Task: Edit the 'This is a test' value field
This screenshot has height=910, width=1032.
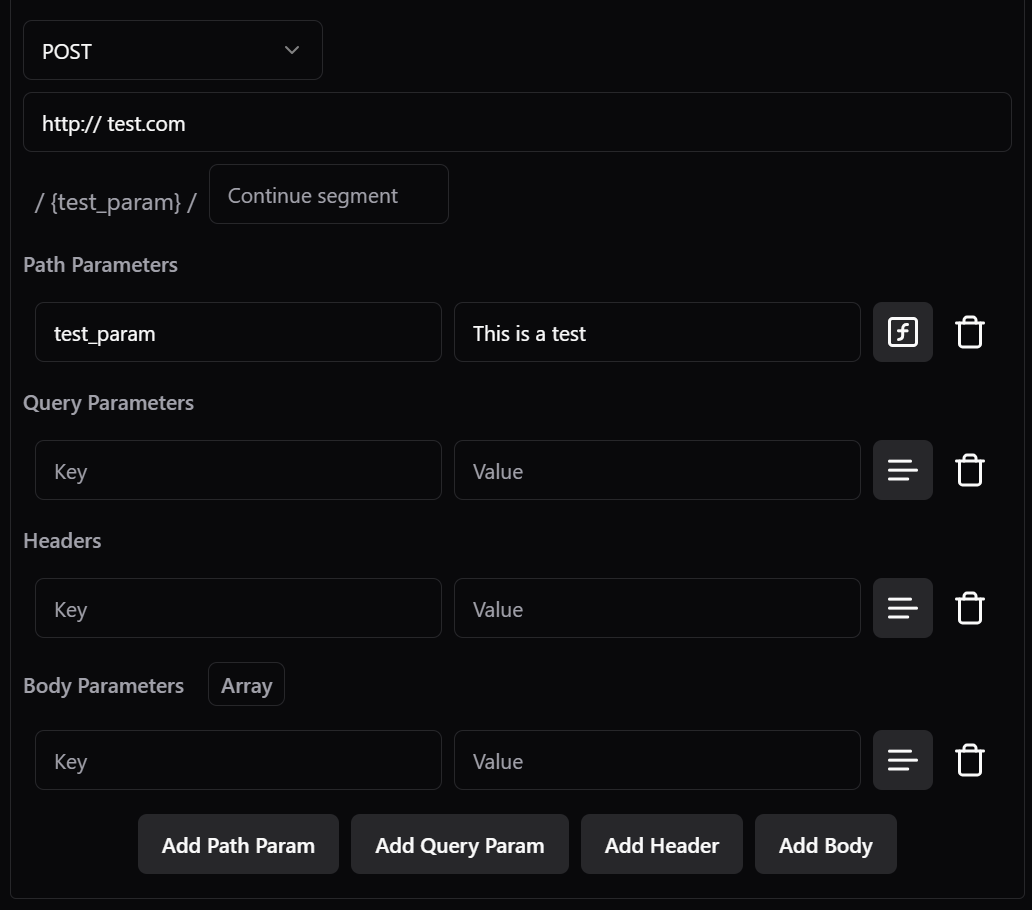Action: (656, 333)
